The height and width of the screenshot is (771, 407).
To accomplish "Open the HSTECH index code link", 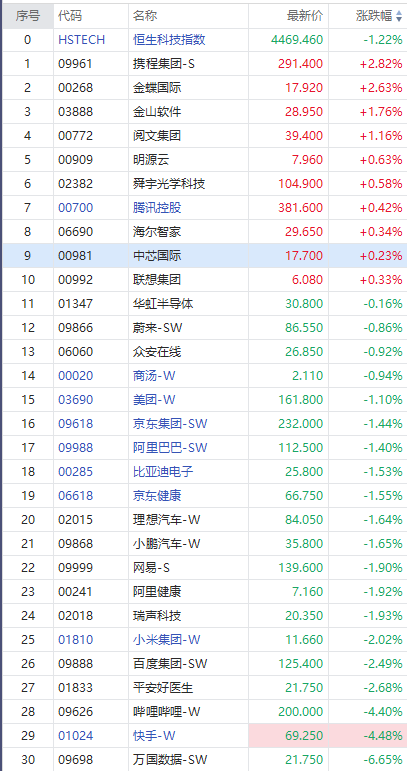I will (82, 40).
